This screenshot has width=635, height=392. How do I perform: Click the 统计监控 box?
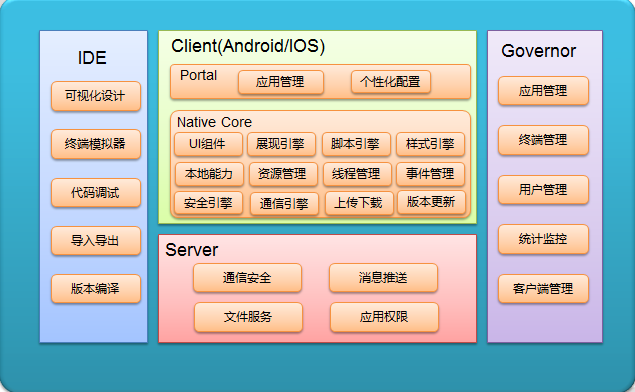(543, 239)
